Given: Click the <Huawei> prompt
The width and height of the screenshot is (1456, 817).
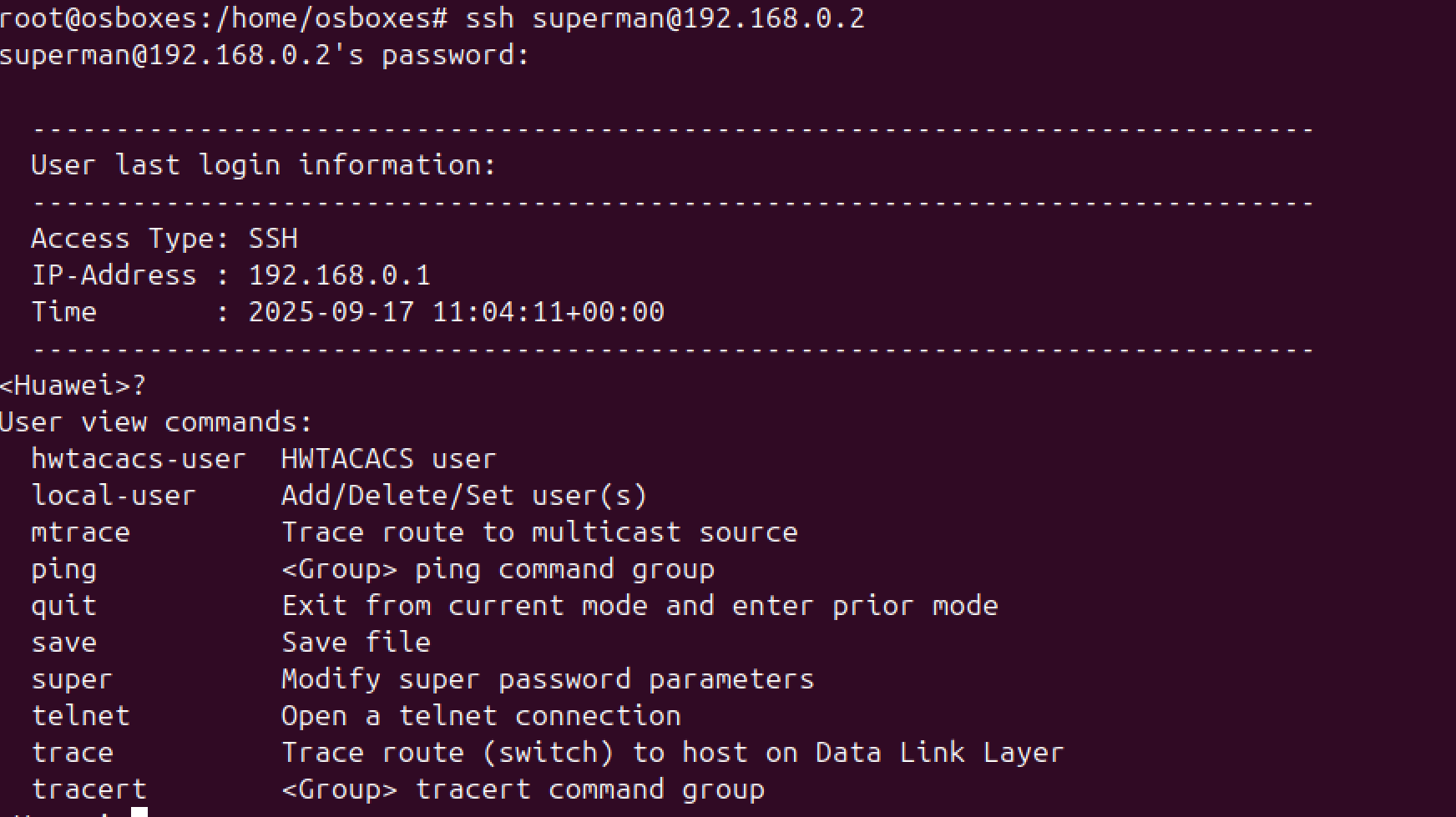Looking at the screenshot, I should [x=65, y=386].
